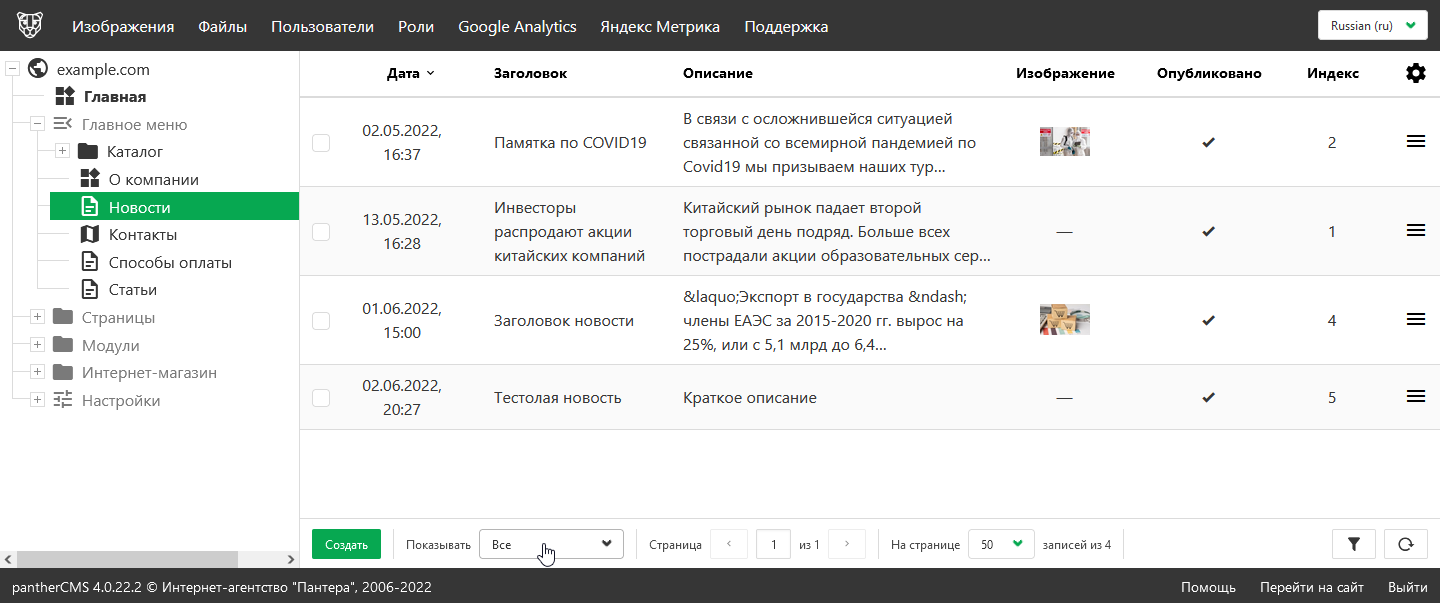1440x603 pixels.
Task: Open table column settings gear
Action: (1415, 73)
